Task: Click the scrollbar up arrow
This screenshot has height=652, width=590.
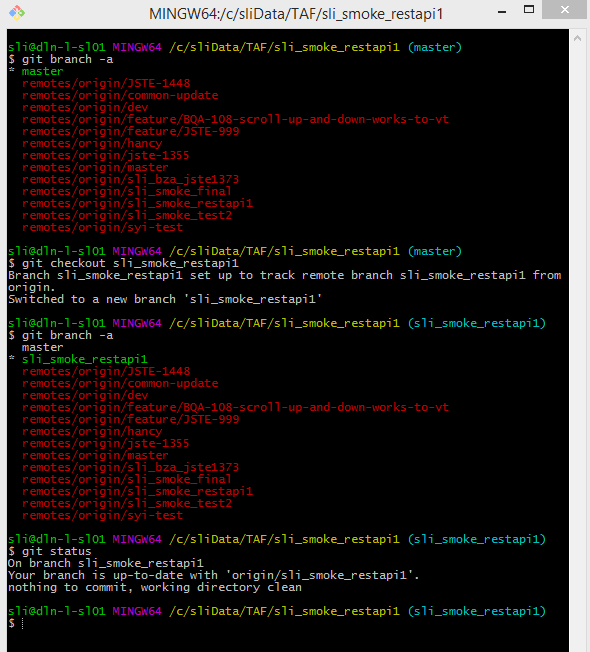Action: point(577,39)
